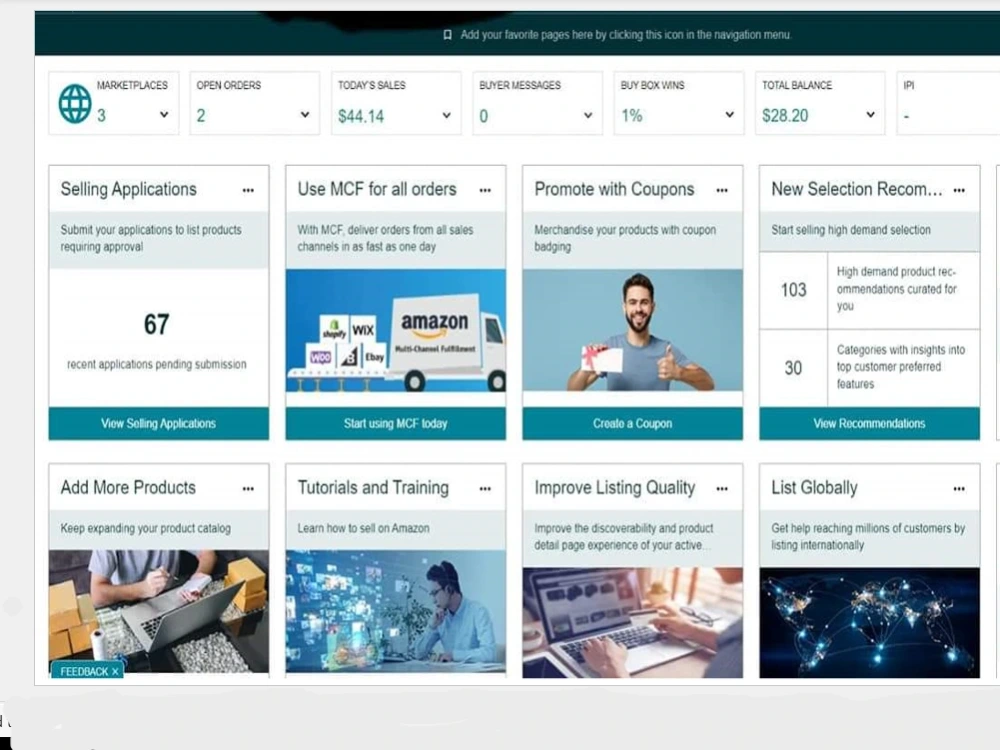Click the Feedback tab label
This screenshot has width=1000, height=750.
click(84, 672)
